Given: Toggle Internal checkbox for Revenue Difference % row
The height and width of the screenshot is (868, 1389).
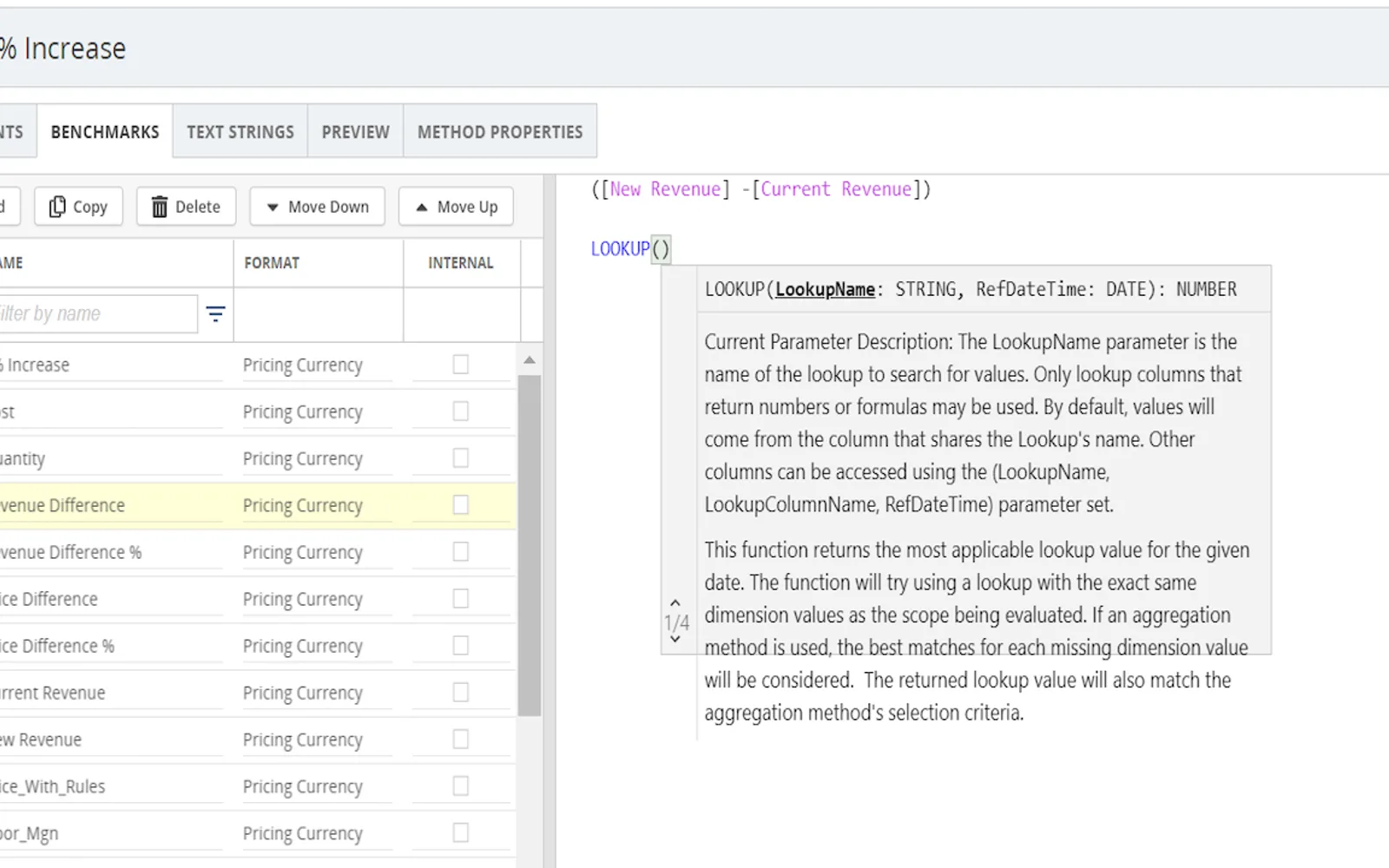Looking at the screenshot, I should click(x=461, y=552).
